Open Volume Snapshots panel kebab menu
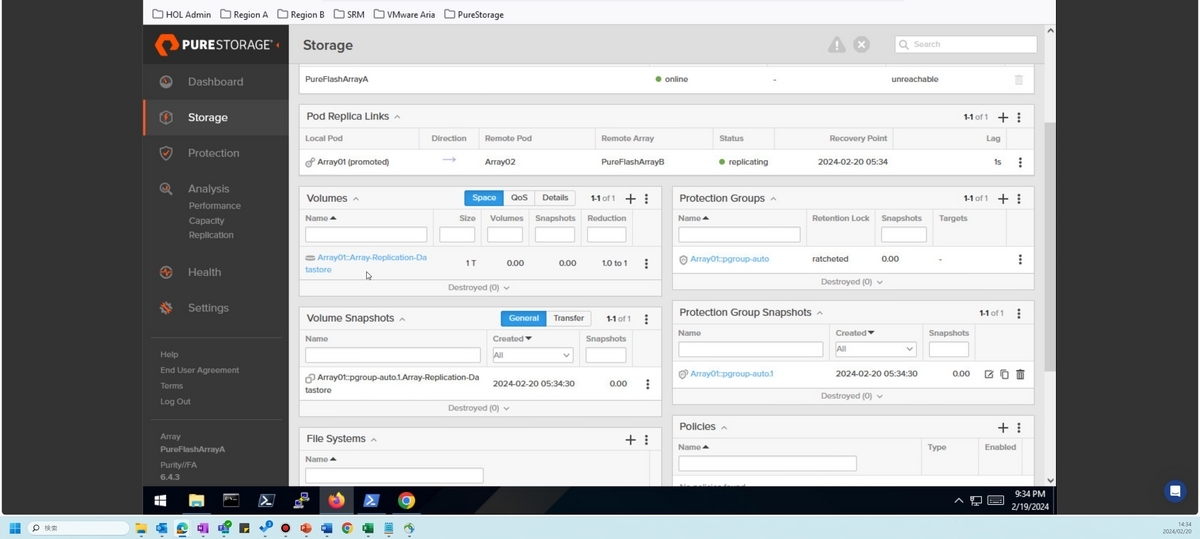 647,319
